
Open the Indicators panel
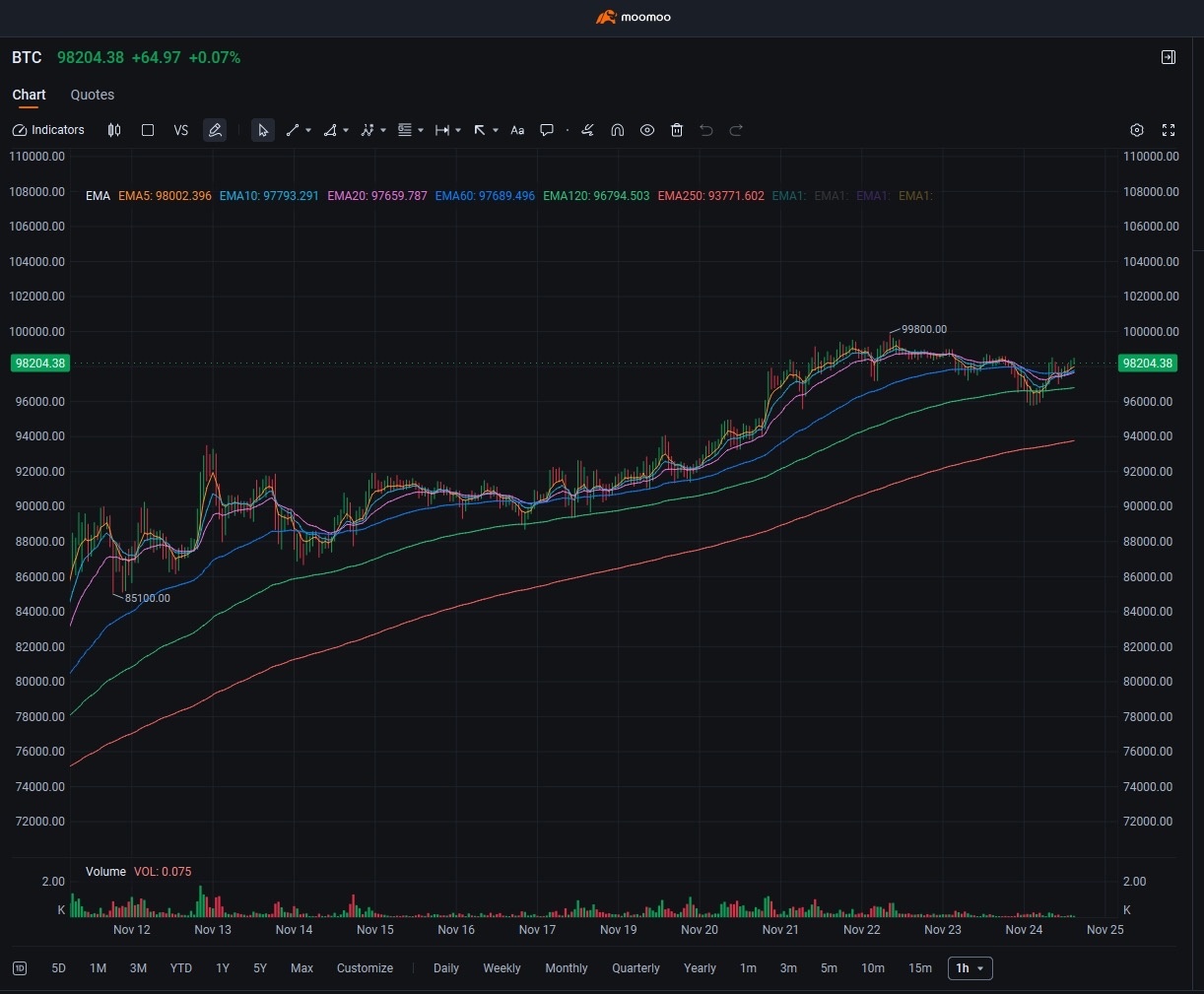click(x=48, y=130)
